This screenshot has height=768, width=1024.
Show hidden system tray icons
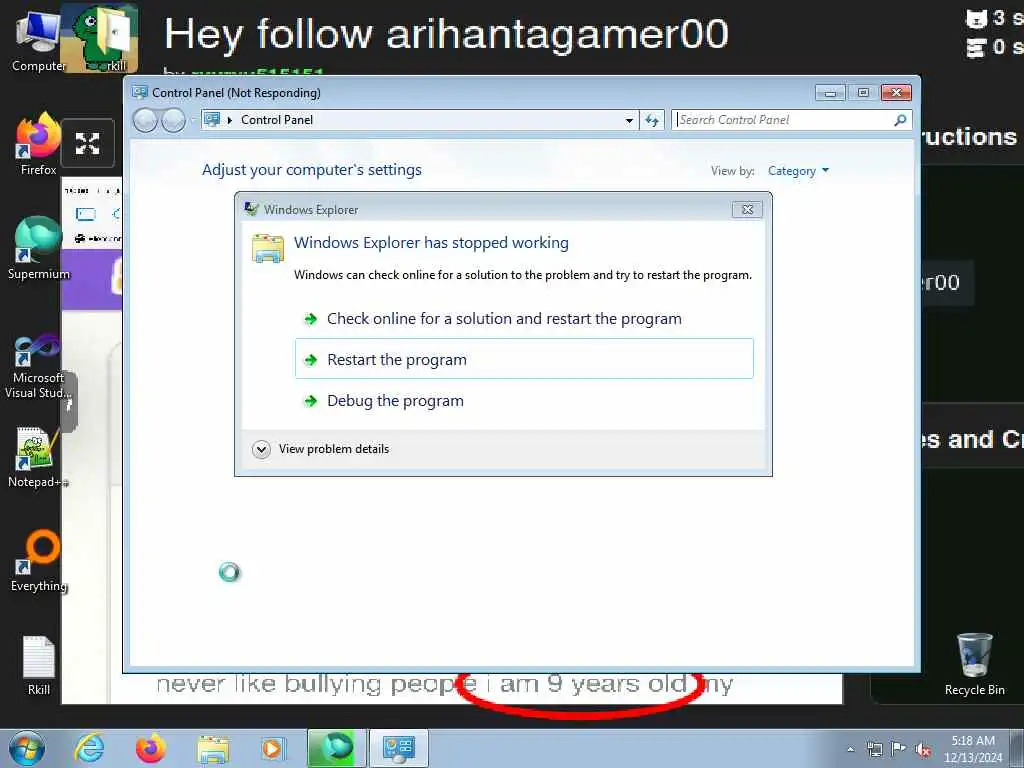(850, 749)
